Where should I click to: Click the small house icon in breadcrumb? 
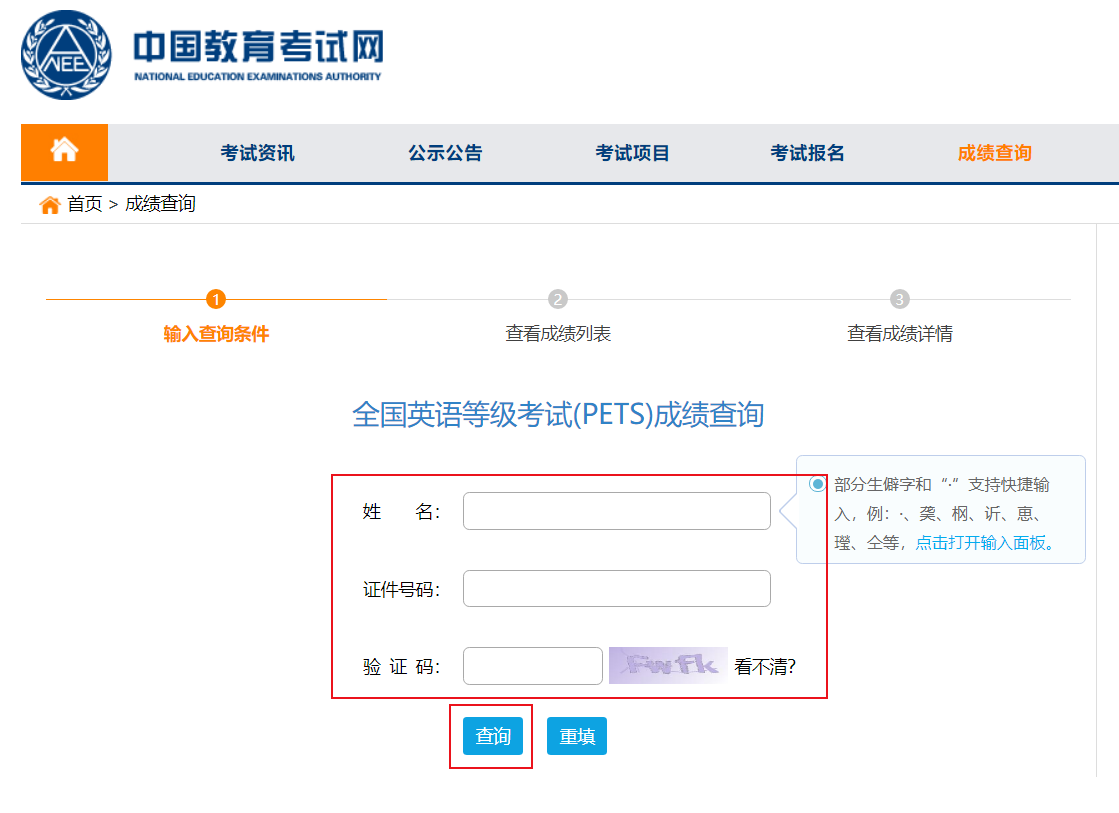49,205
